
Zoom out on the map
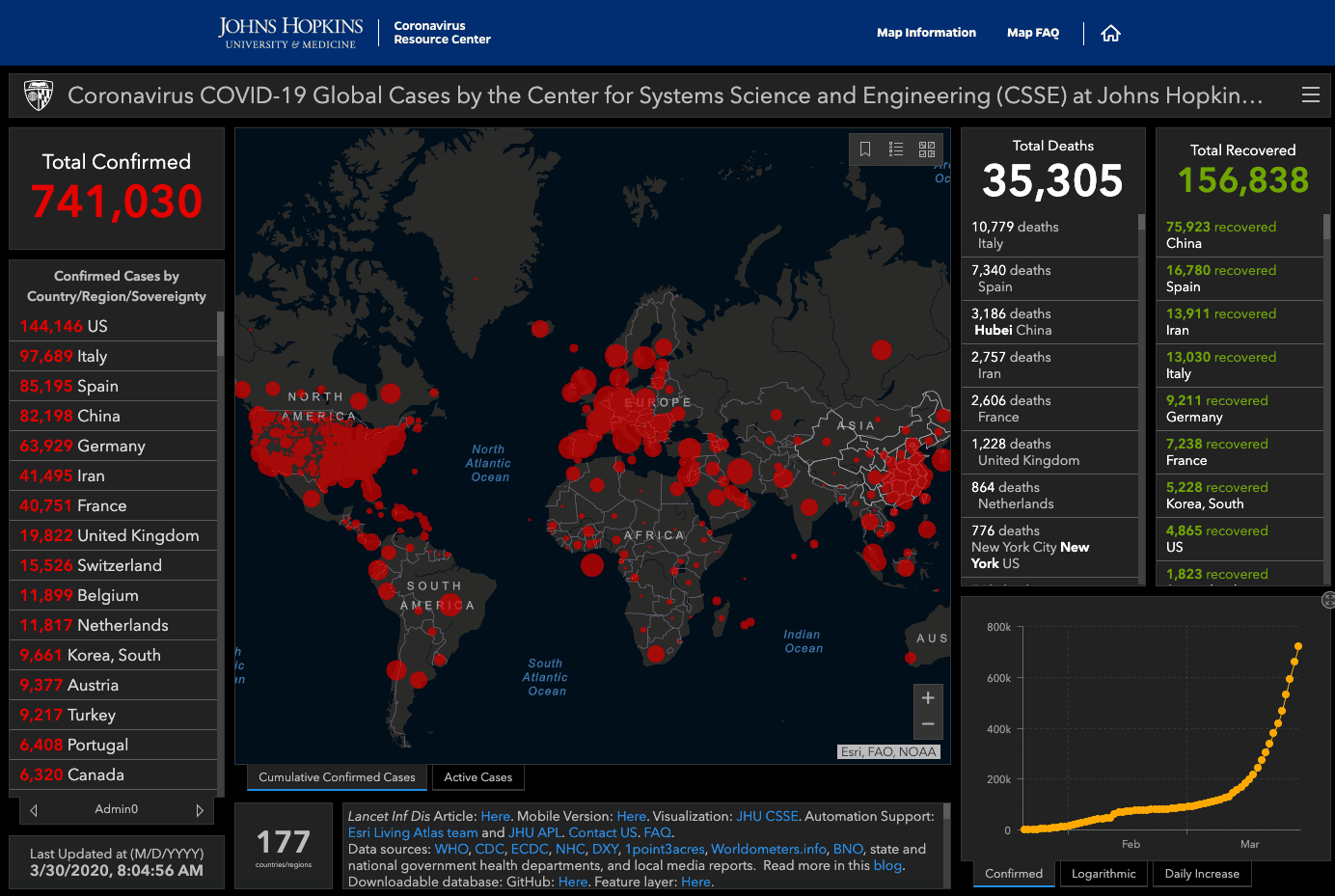click(928, 725)
